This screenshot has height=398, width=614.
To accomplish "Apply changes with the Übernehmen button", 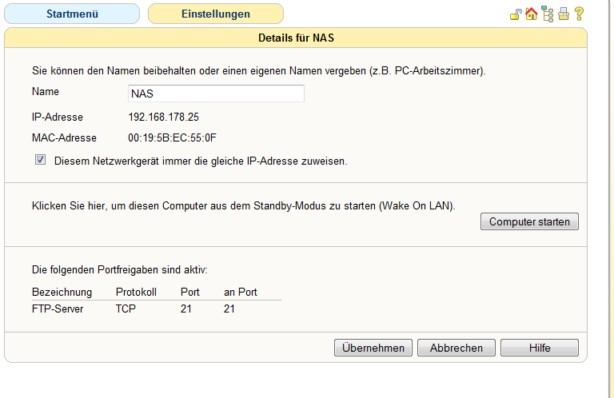I will point(373,348).
